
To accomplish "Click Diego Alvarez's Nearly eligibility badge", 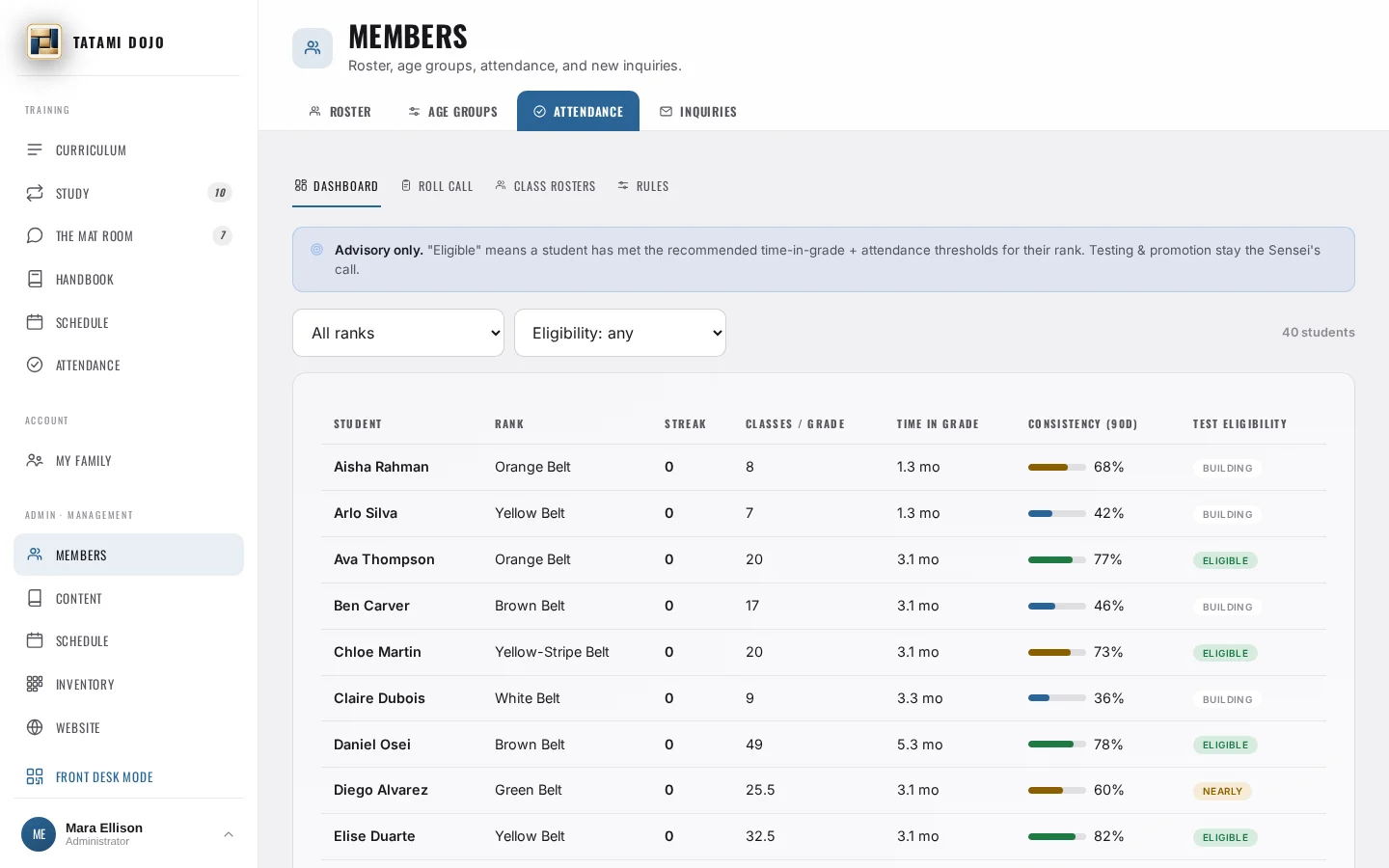I will coord(1222,791).
